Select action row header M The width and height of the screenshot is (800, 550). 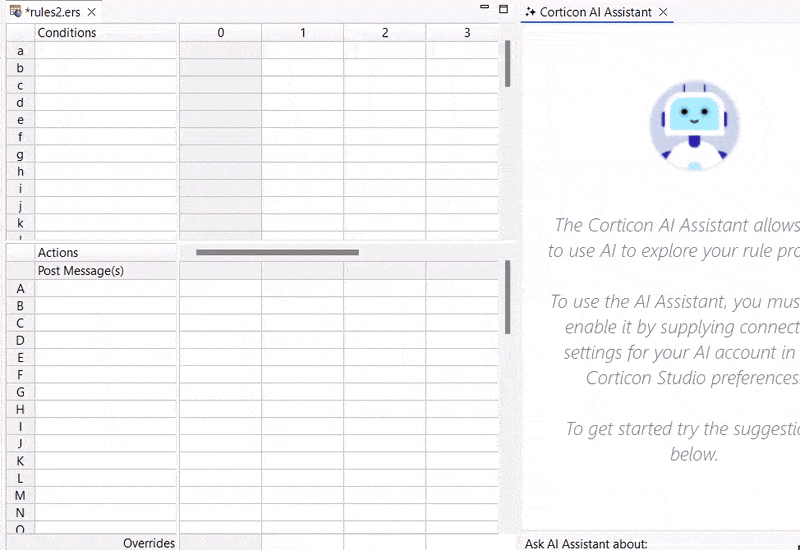20,495
